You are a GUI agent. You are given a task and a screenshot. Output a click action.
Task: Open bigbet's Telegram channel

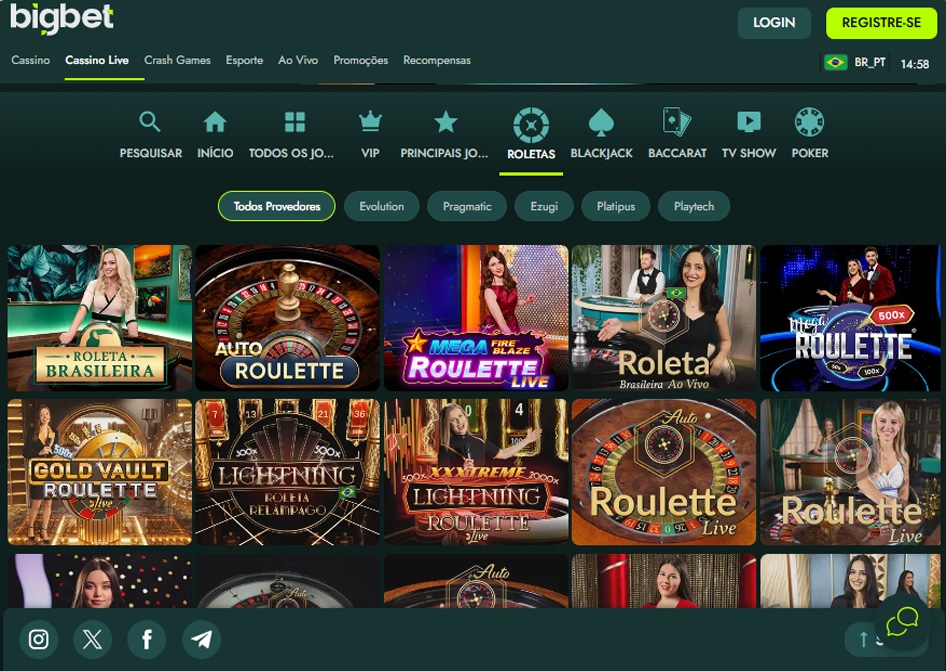pyautogui.click(x=201, y=639)
